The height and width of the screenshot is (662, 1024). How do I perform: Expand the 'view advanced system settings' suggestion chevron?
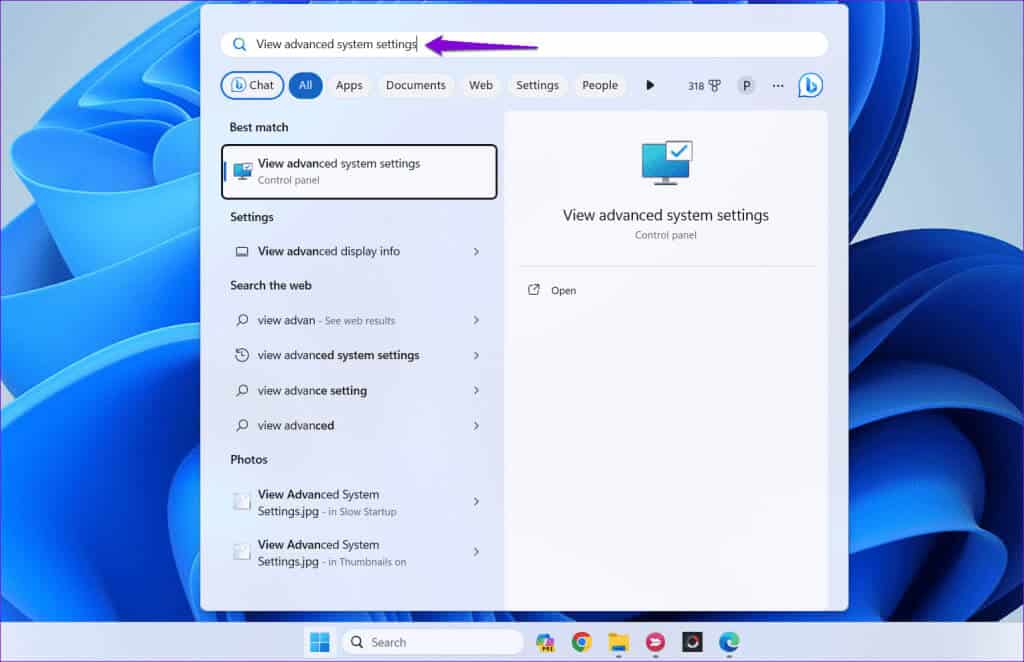click(476, 355)
